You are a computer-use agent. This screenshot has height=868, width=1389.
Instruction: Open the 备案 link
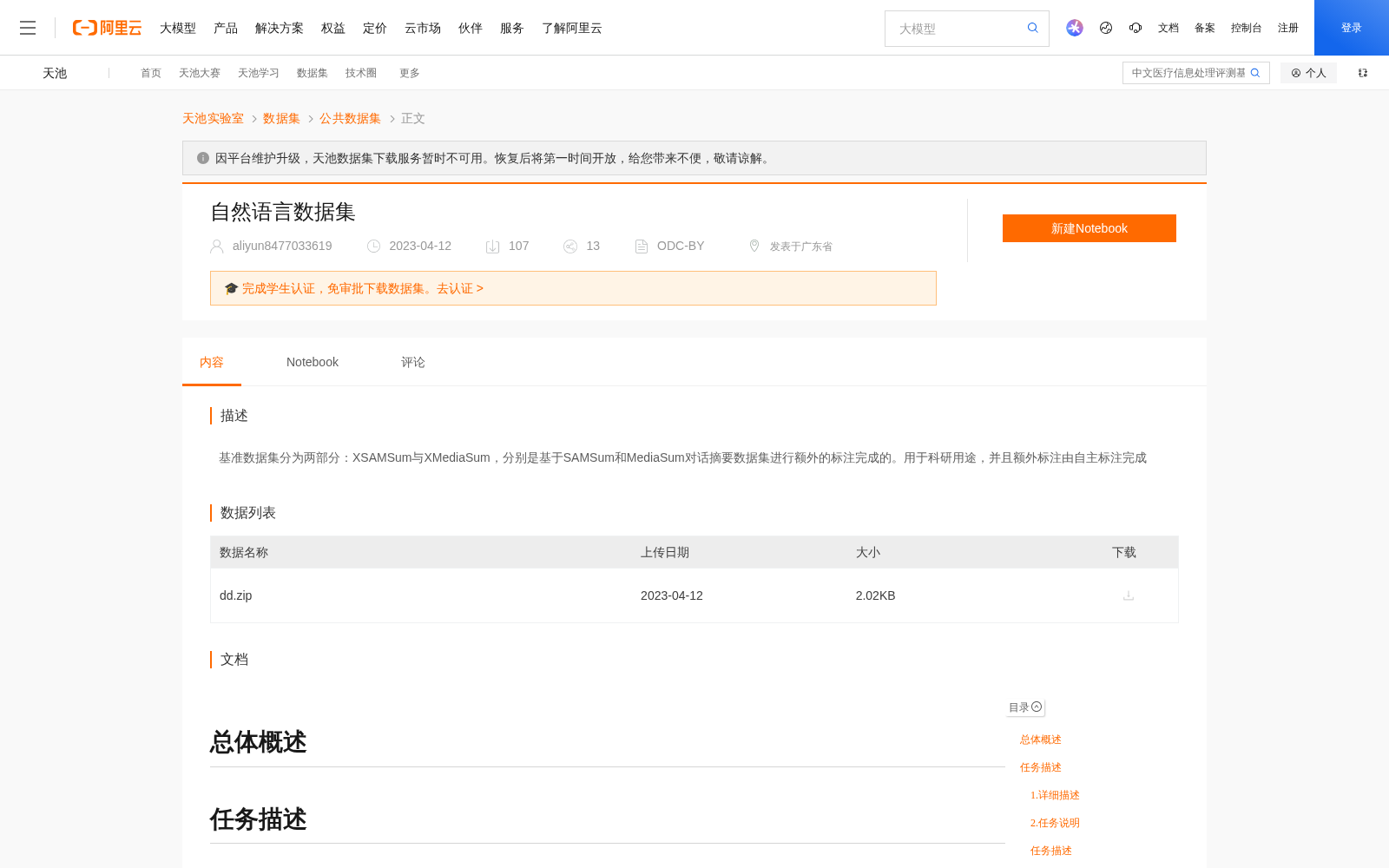[1205, 28]
